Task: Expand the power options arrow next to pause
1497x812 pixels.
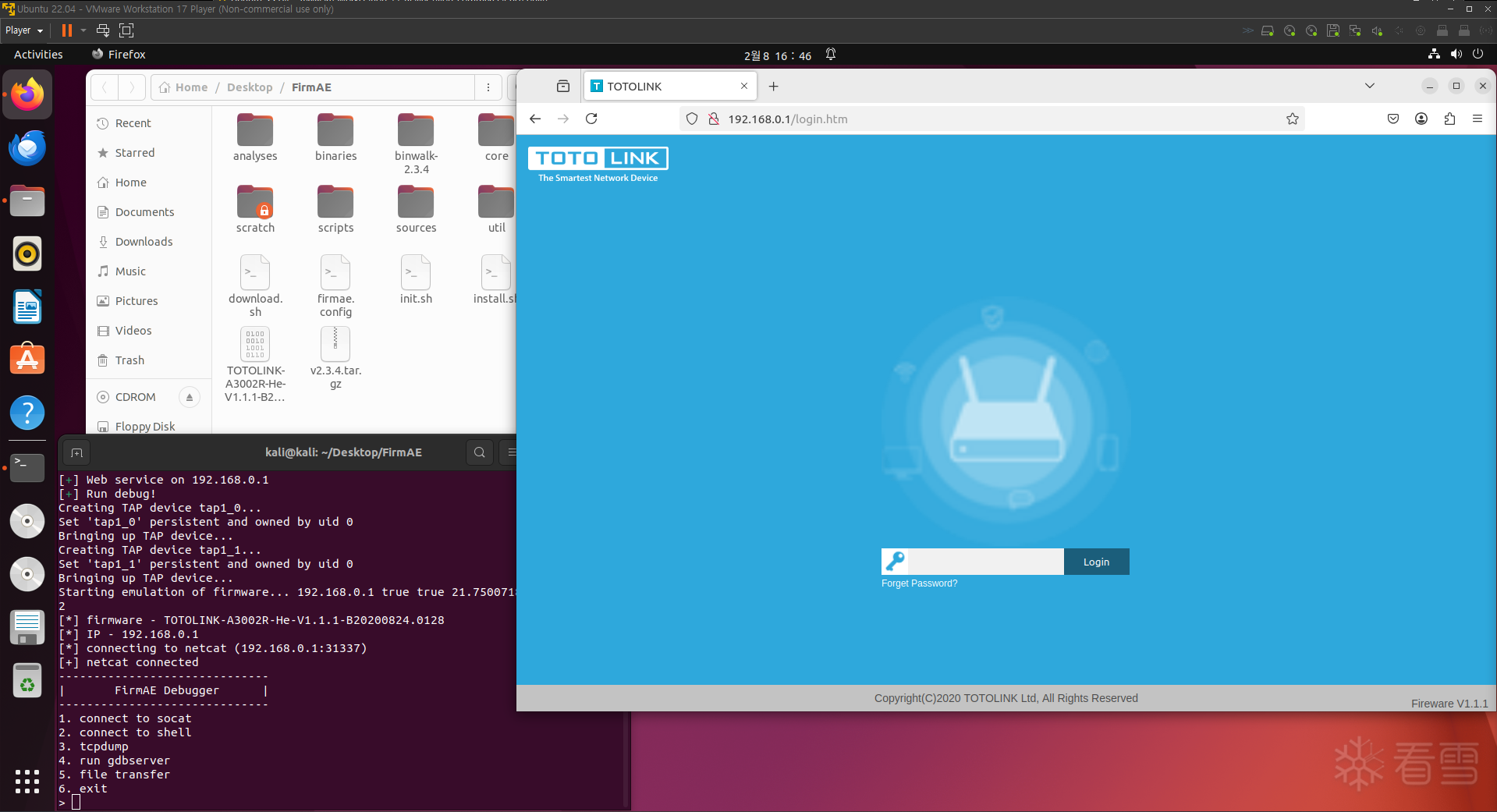Action: [83, 30]
